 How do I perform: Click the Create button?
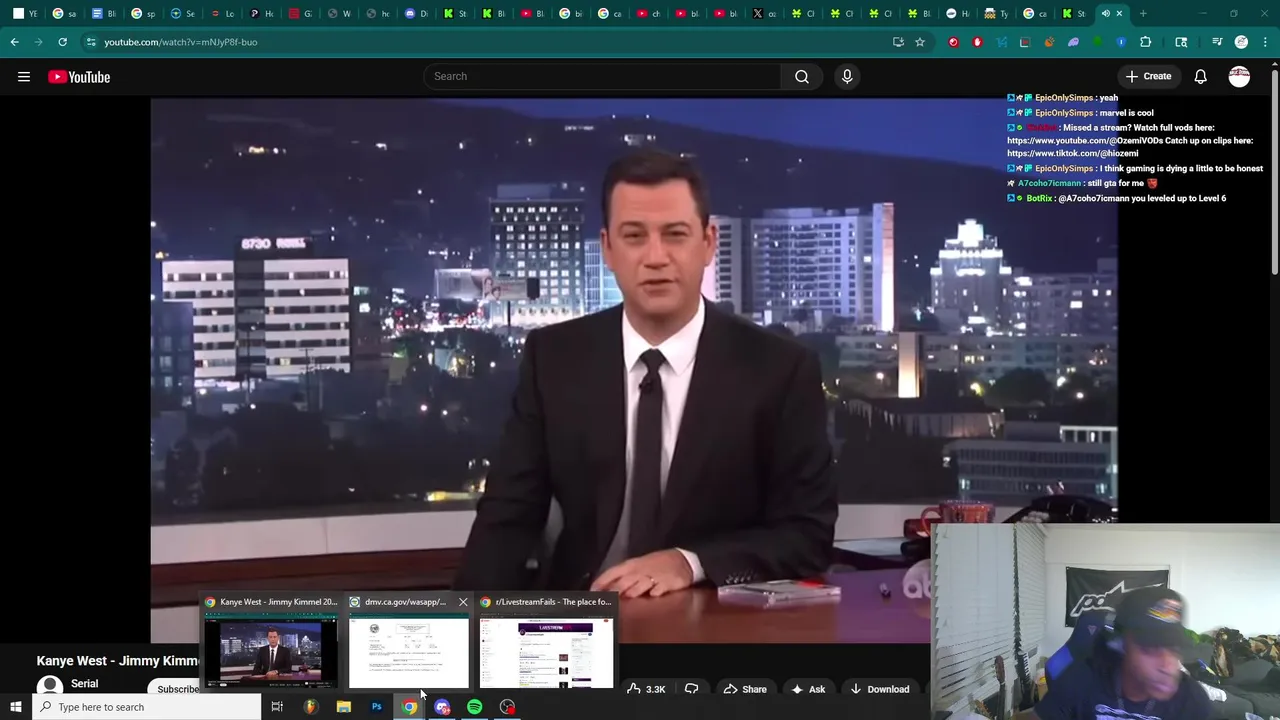coord(1148,76)
